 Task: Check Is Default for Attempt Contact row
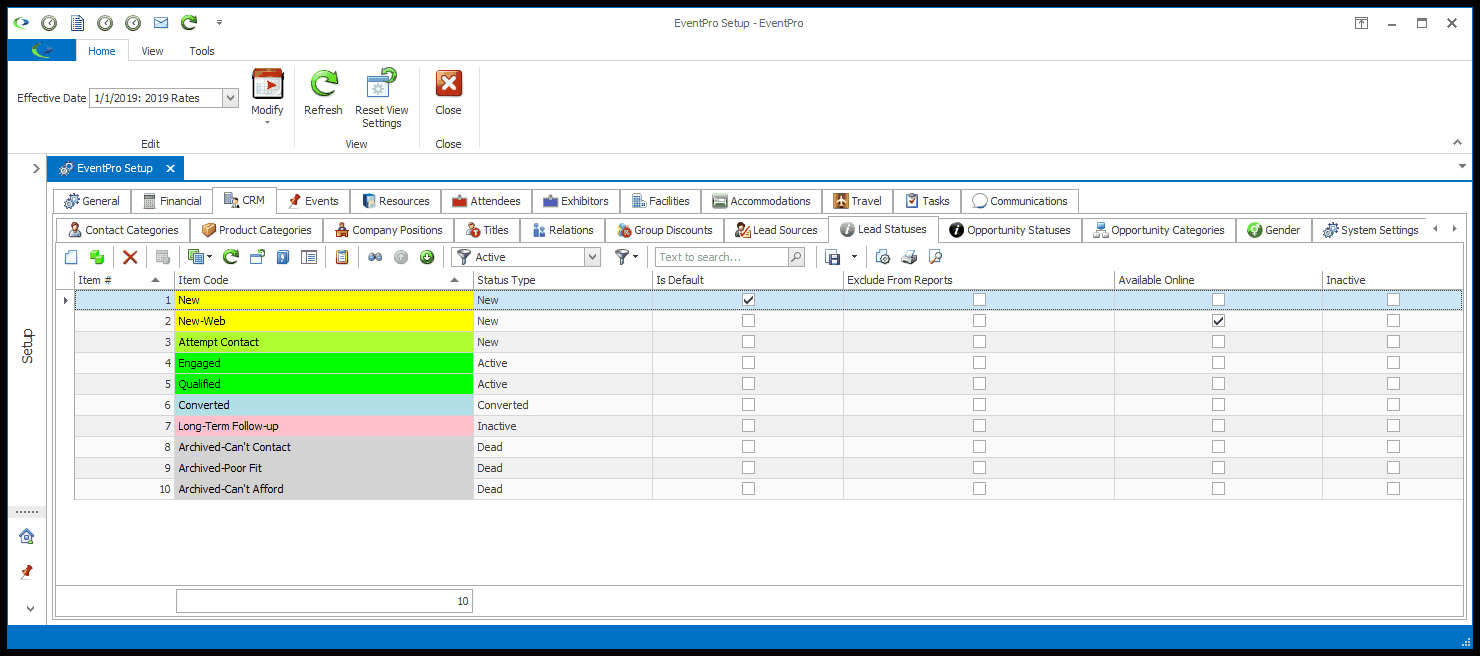(748, 342)
